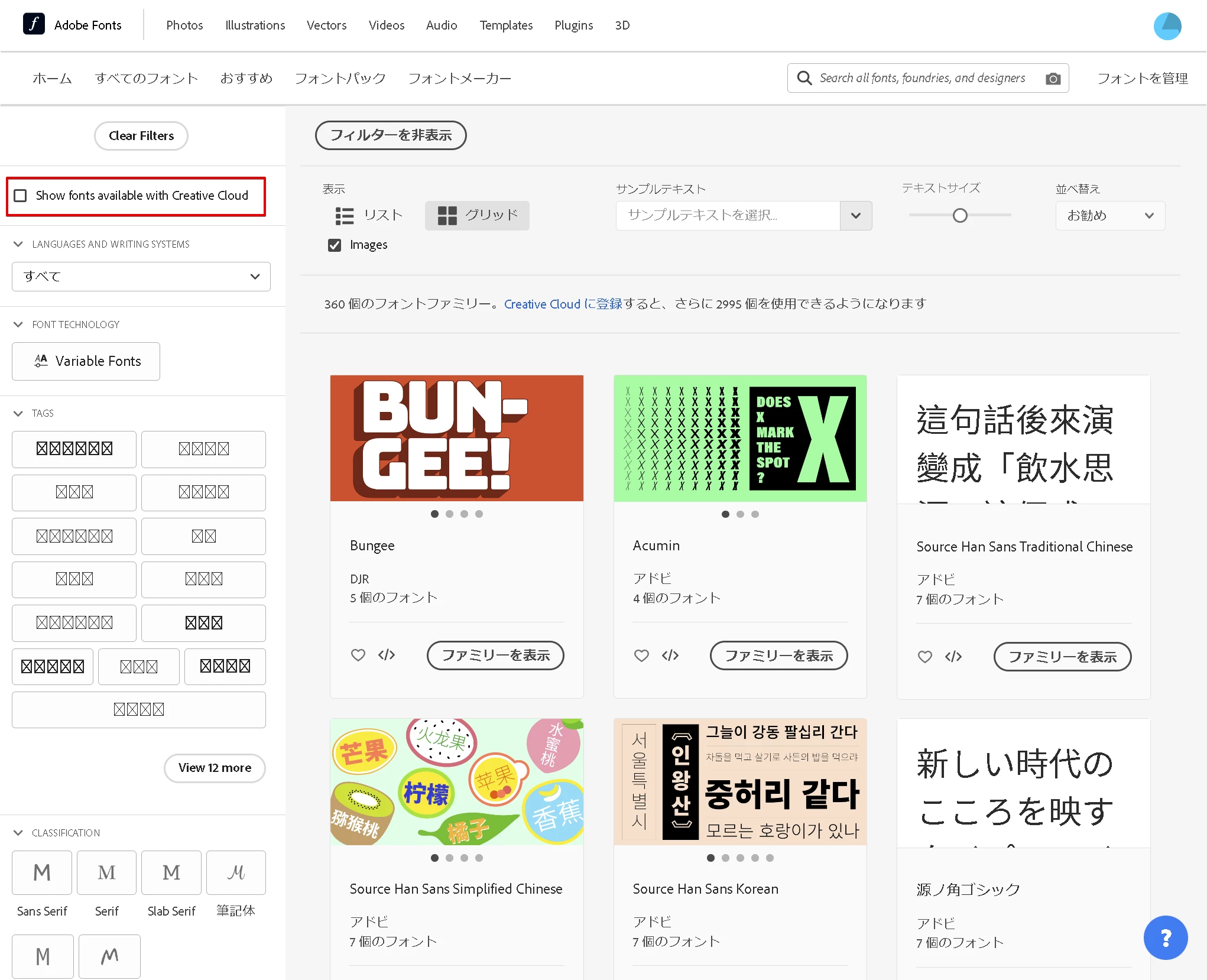Favorite the Bungee font family
This screenshot has width=1207, height=980.
point(358,655)
